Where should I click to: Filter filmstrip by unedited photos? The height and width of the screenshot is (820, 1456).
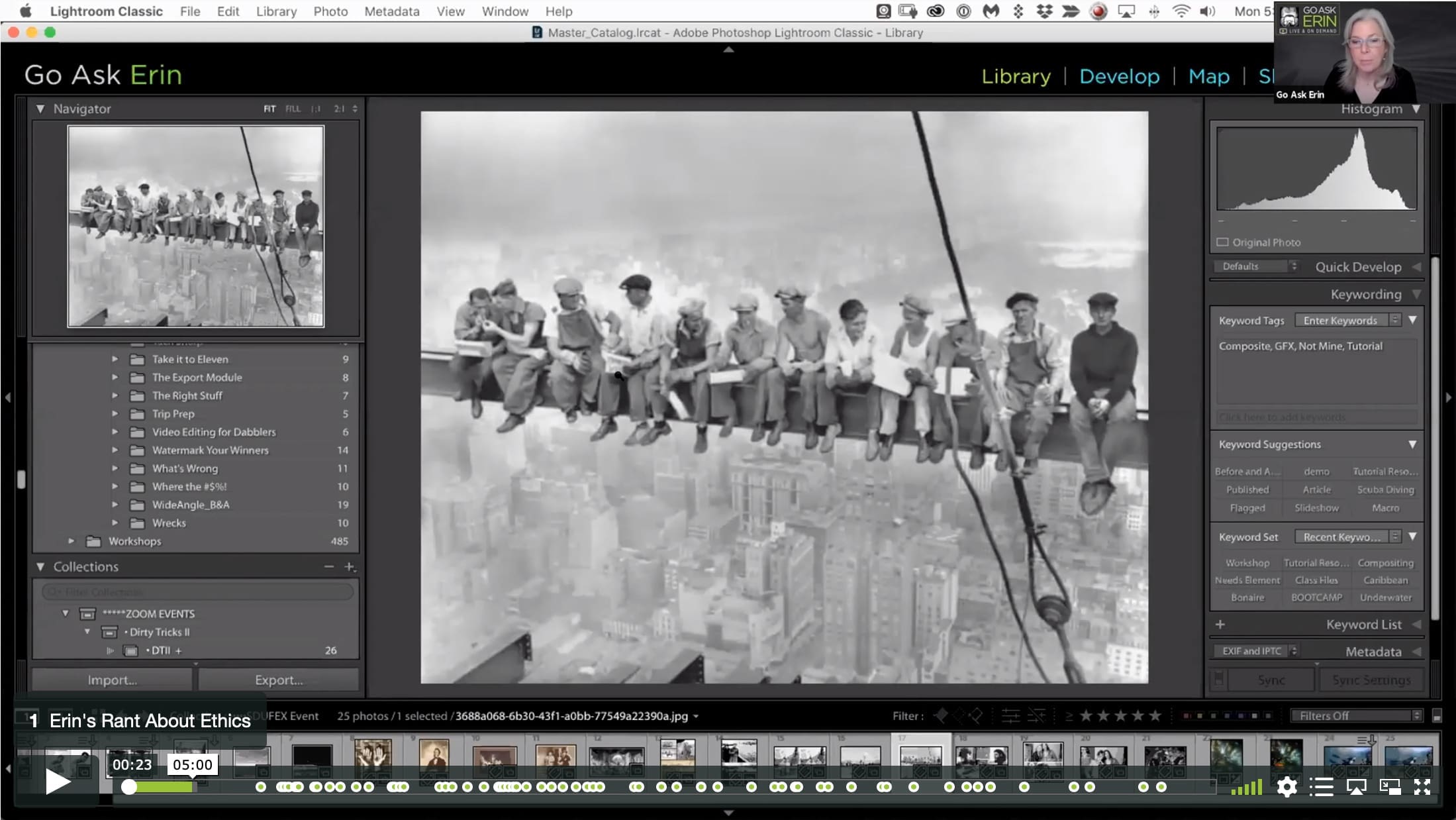pyautogui.click(x=1036, y=715)
